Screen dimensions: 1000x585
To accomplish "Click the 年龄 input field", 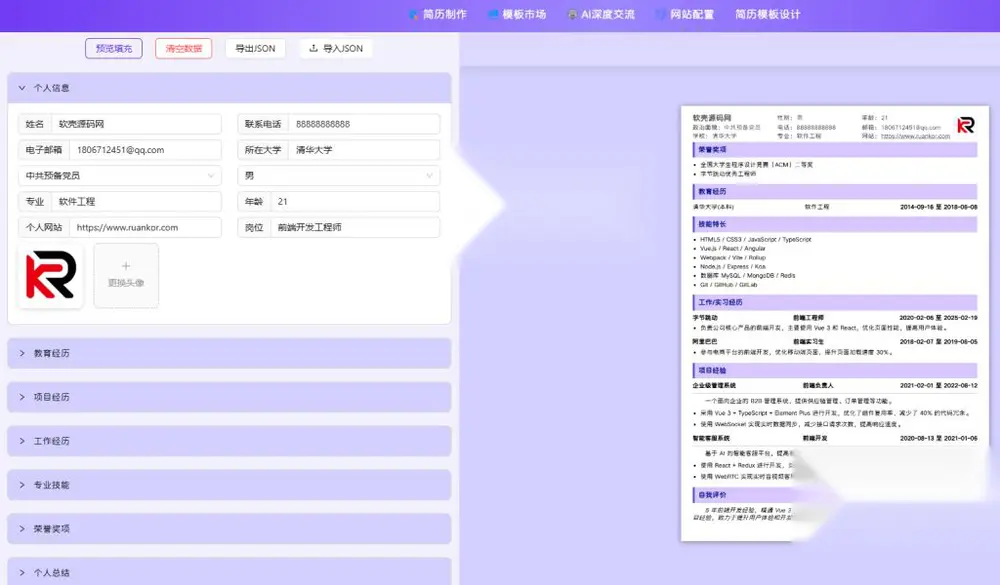I will click(x=355, y=202).
